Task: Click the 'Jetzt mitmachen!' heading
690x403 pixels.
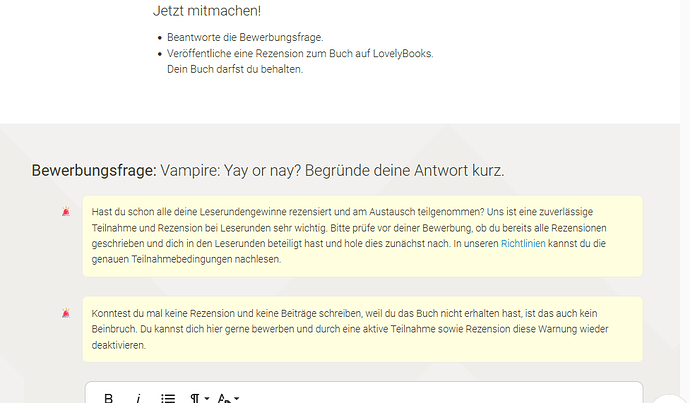Action: (x=207, y=11)
